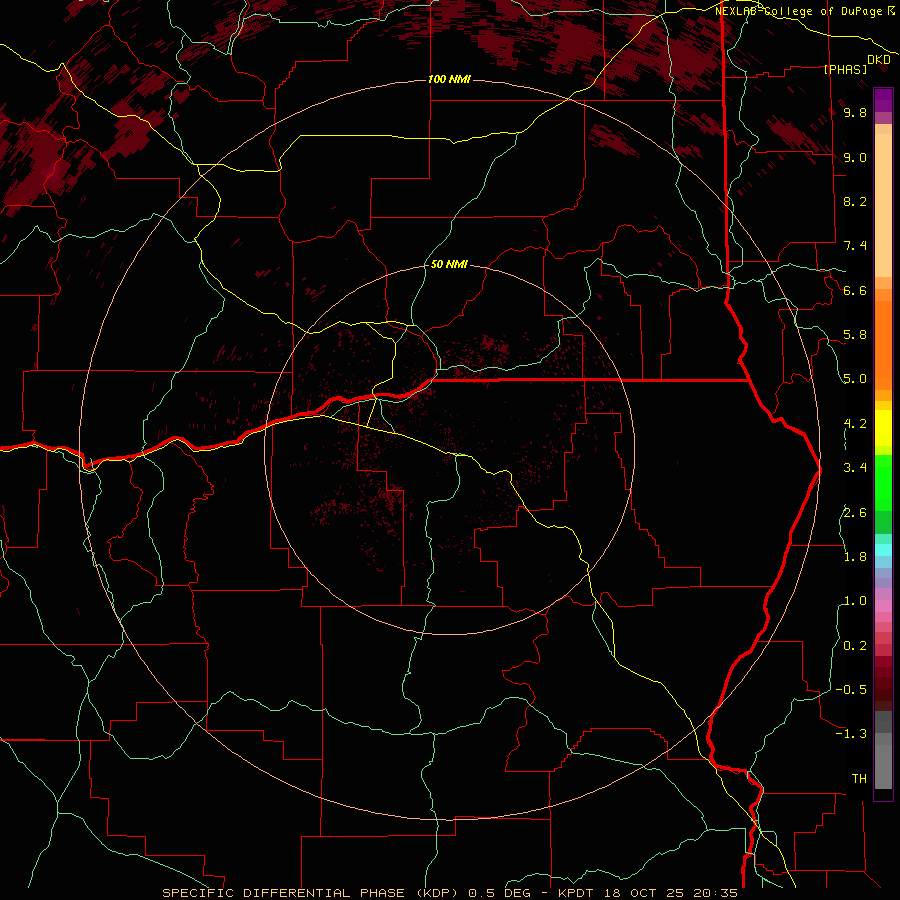Click the 18 OCT 25 date in the caption
The image size is (900, 900).
pos(643,893)
